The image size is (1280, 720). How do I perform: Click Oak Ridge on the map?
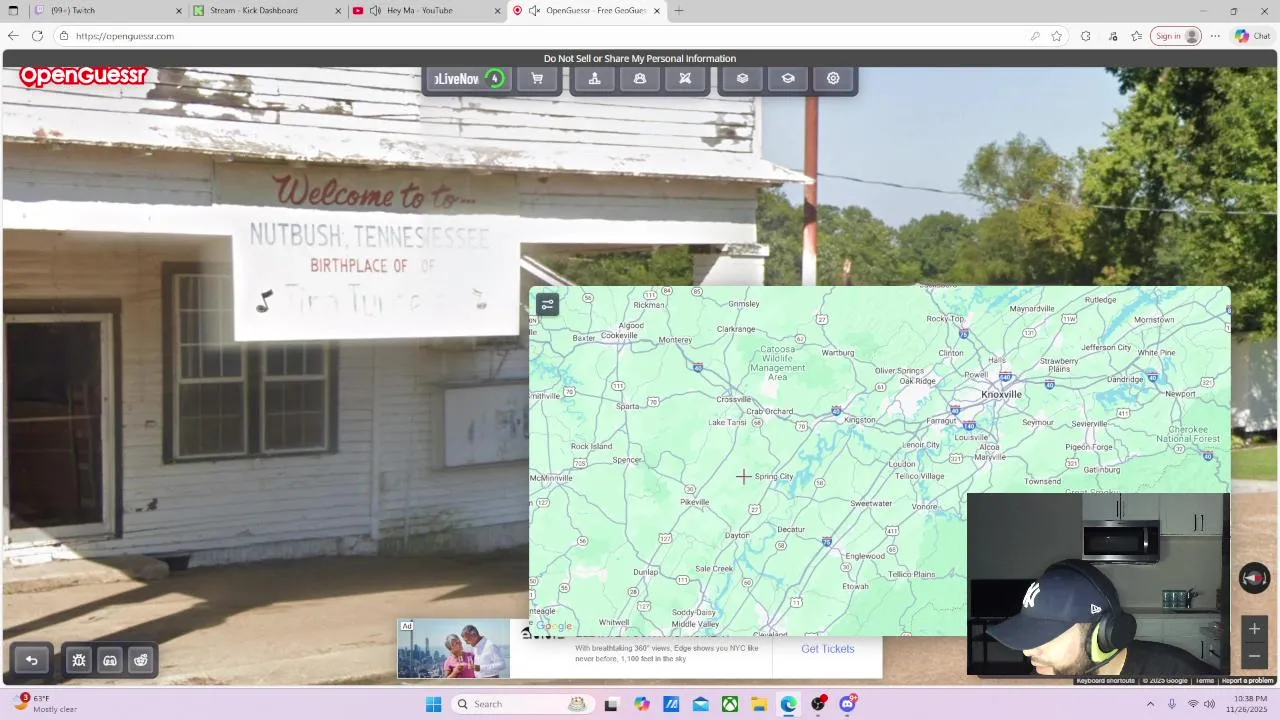click(x=917, y=381)
